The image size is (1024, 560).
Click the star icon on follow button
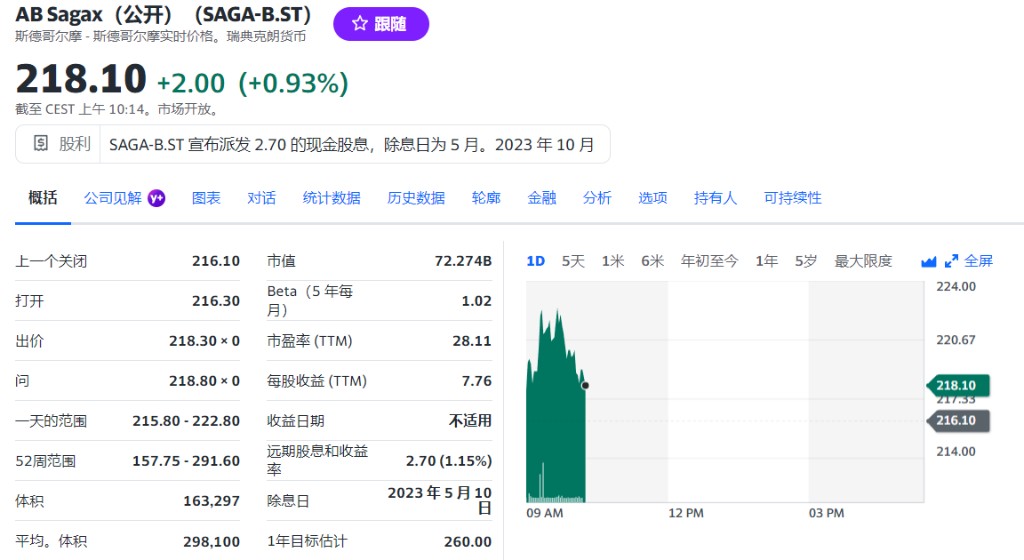(x=359, y=24)
